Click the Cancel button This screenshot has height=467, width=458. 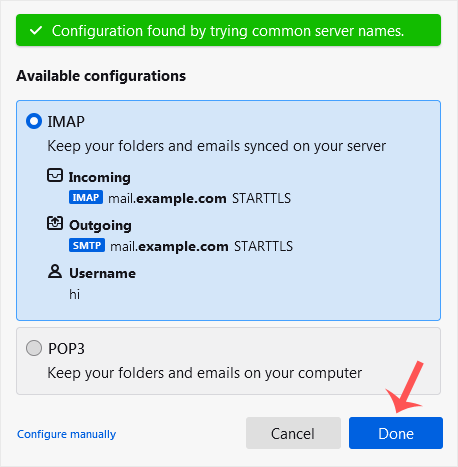[293, 433]
